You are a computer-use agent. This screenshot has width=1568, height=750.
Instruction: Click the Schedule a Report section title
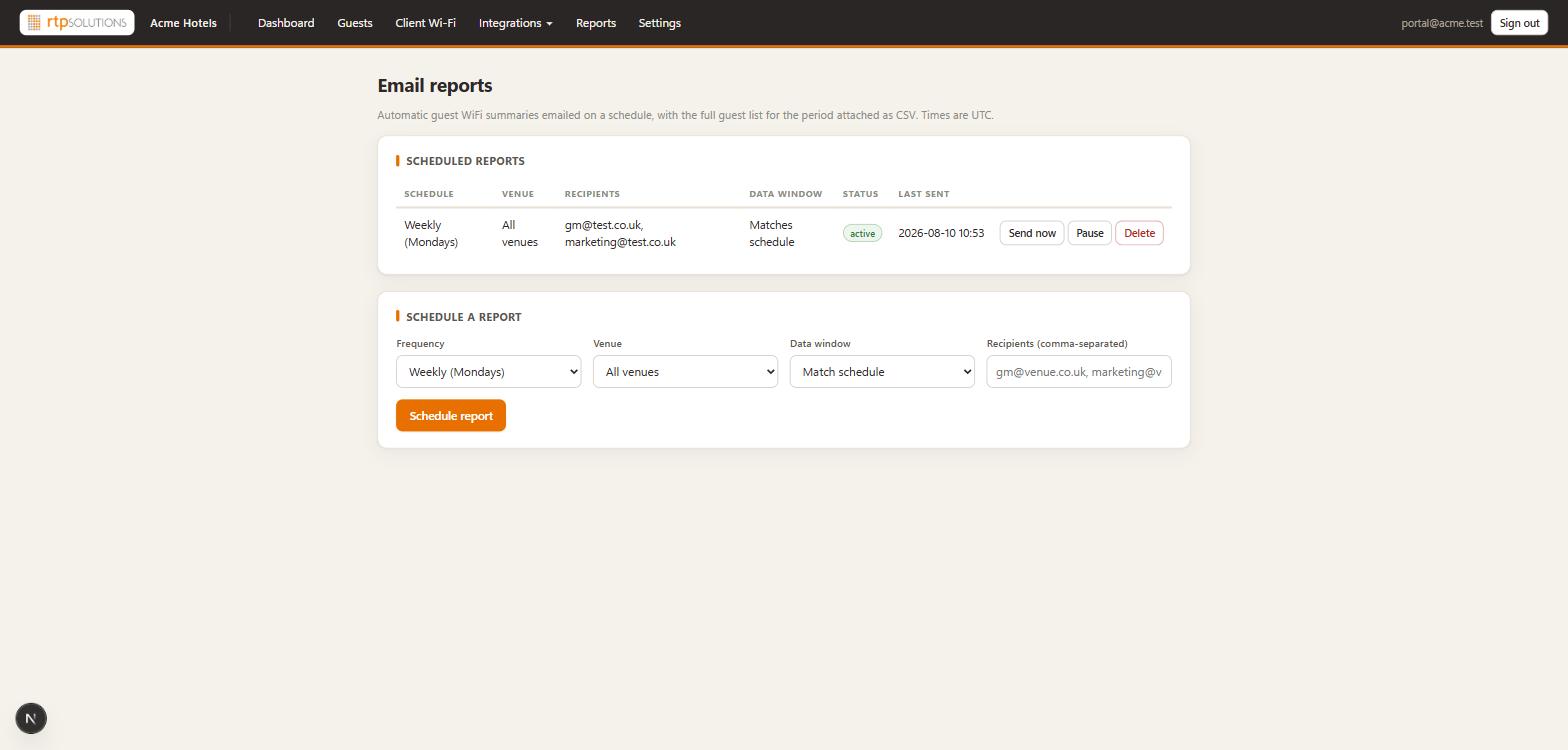(x=464, y=317)
